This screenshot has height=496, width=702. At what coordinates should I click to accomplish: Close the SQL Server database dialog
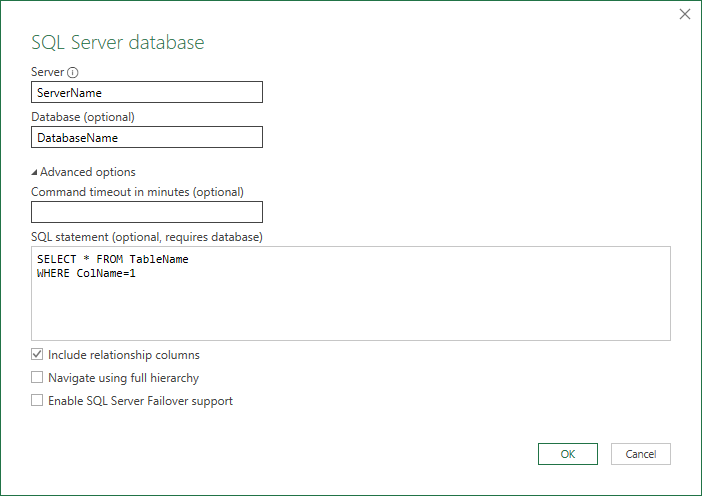(685, 14)
